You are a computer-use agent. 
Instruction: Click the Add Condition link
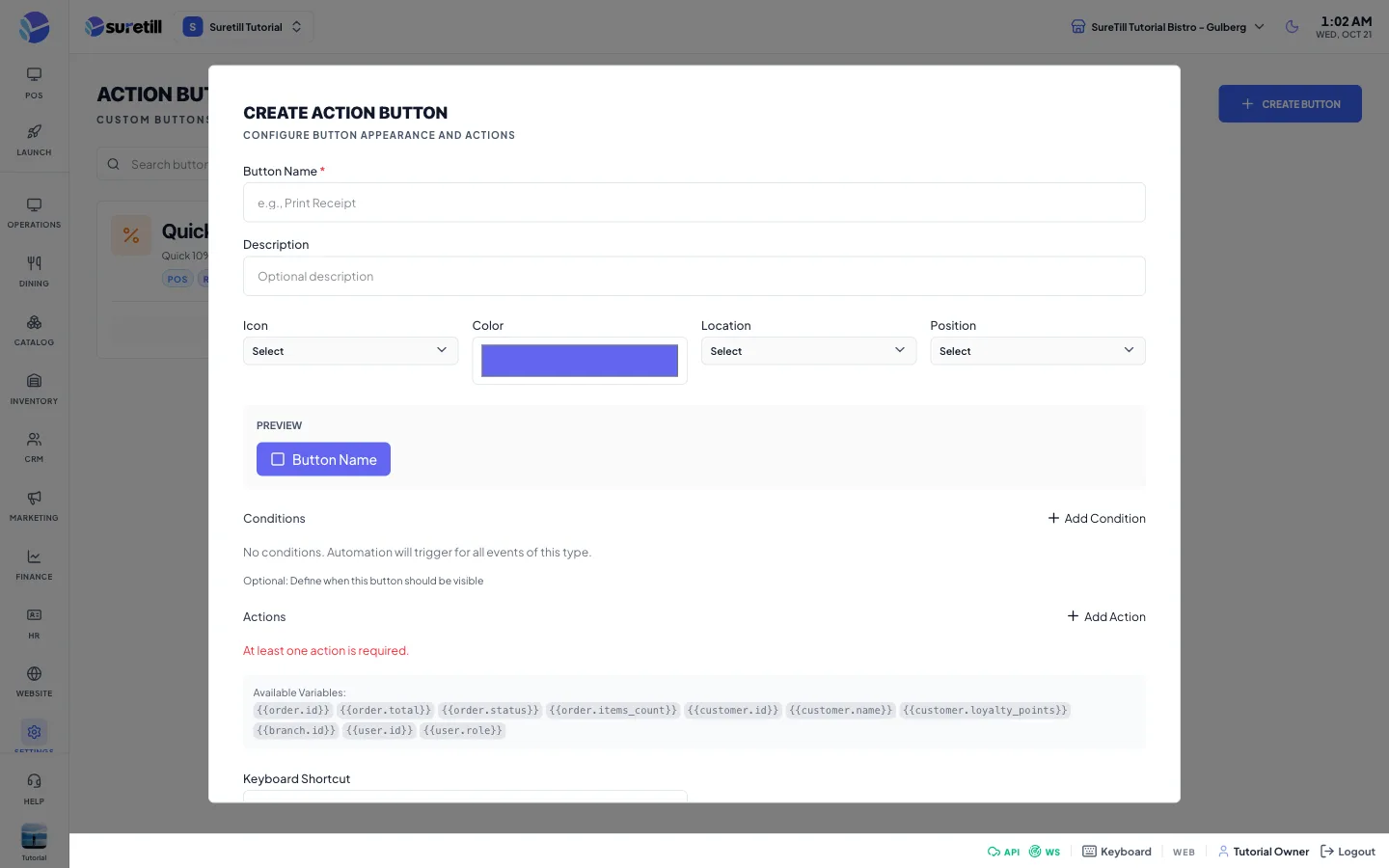[x=1097, y=519]
